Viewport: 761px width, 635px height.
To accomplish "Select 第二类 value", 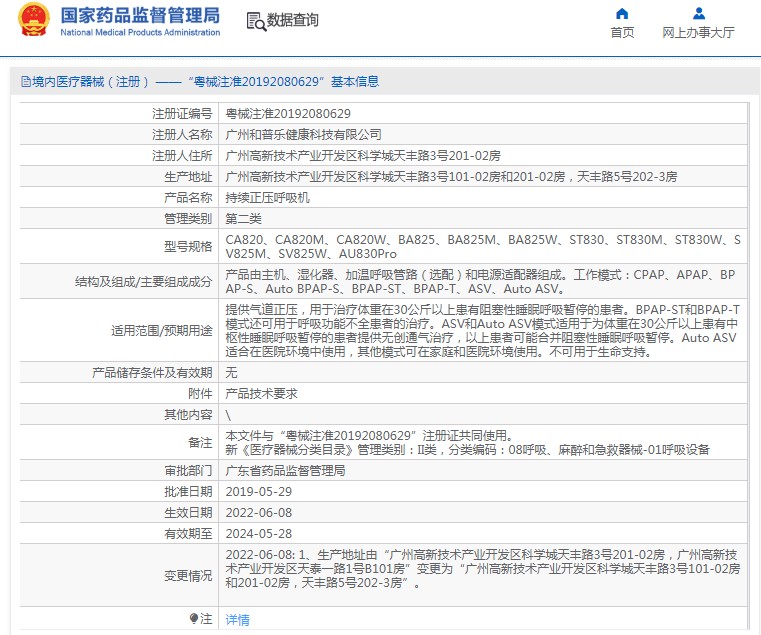I will pos(243,218).
